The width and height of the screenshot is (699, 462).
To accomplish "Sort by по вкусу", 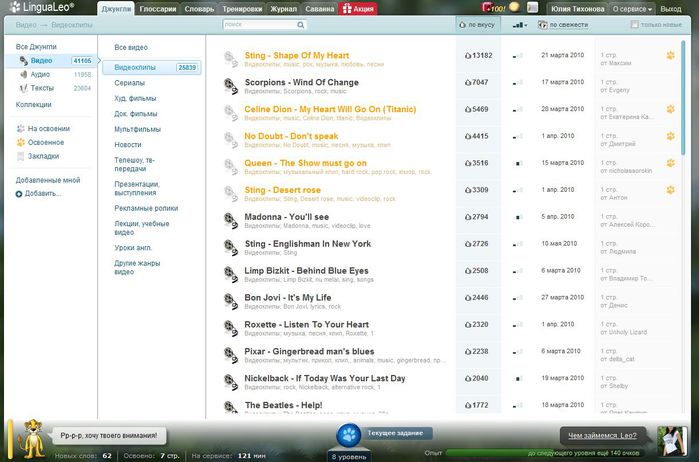I will (x=477, y=25).
